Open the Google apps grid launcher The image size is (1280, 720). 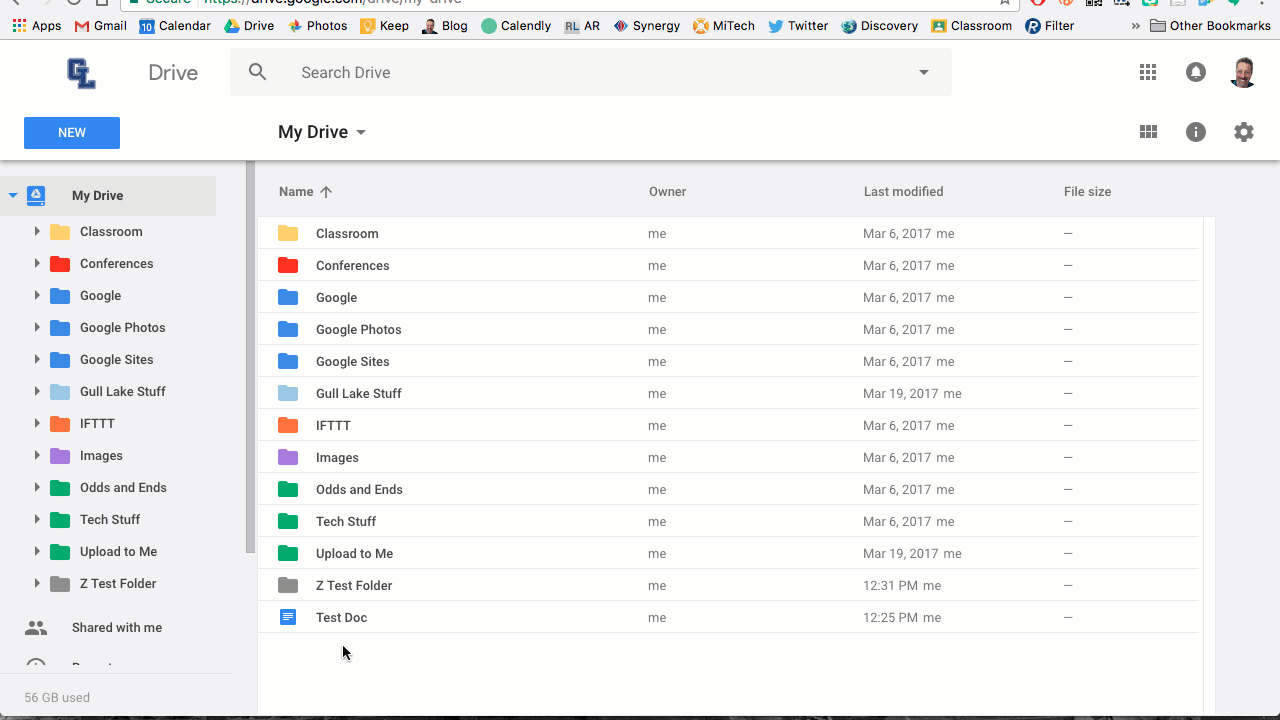click(x=1148, y=72)
